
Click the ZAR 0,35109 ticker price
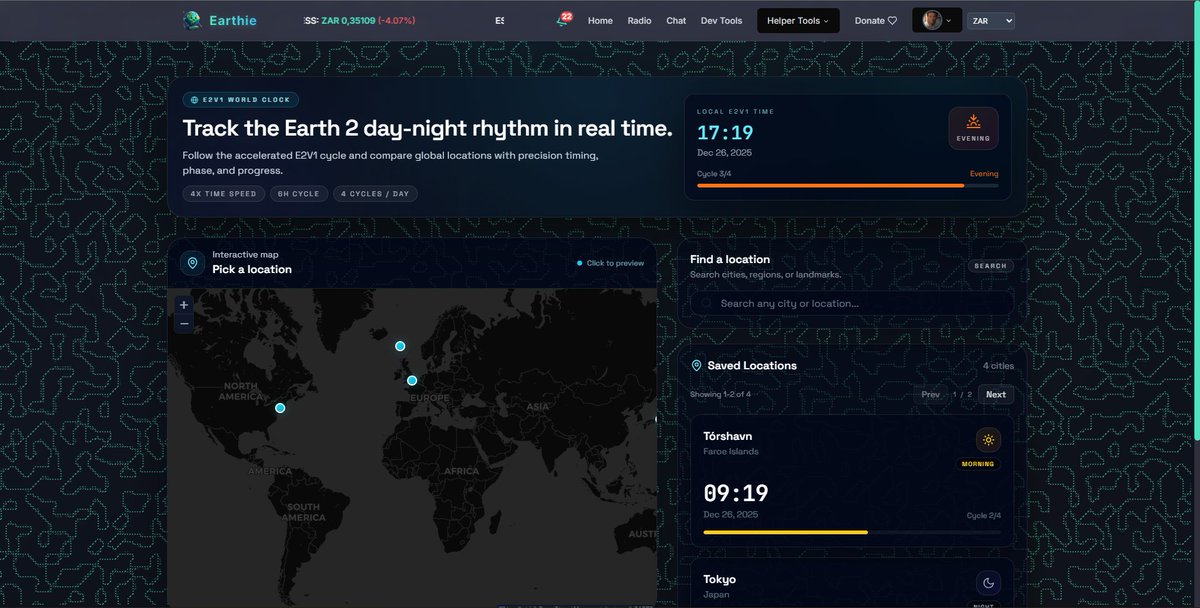click(x=347, y=20)
